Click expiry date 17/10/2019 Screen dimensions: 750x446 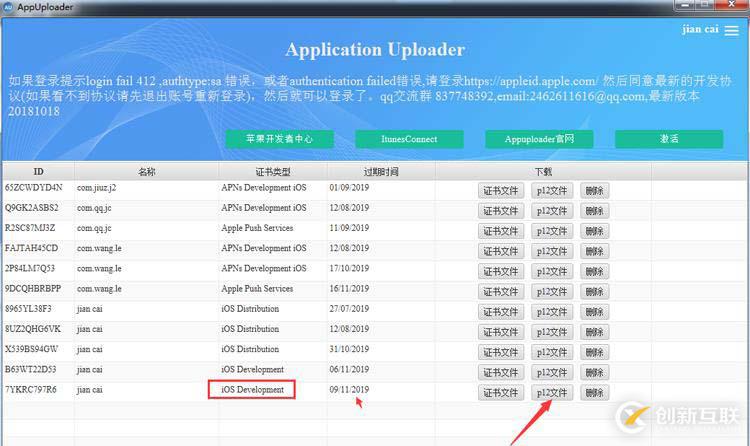[349, 268]
